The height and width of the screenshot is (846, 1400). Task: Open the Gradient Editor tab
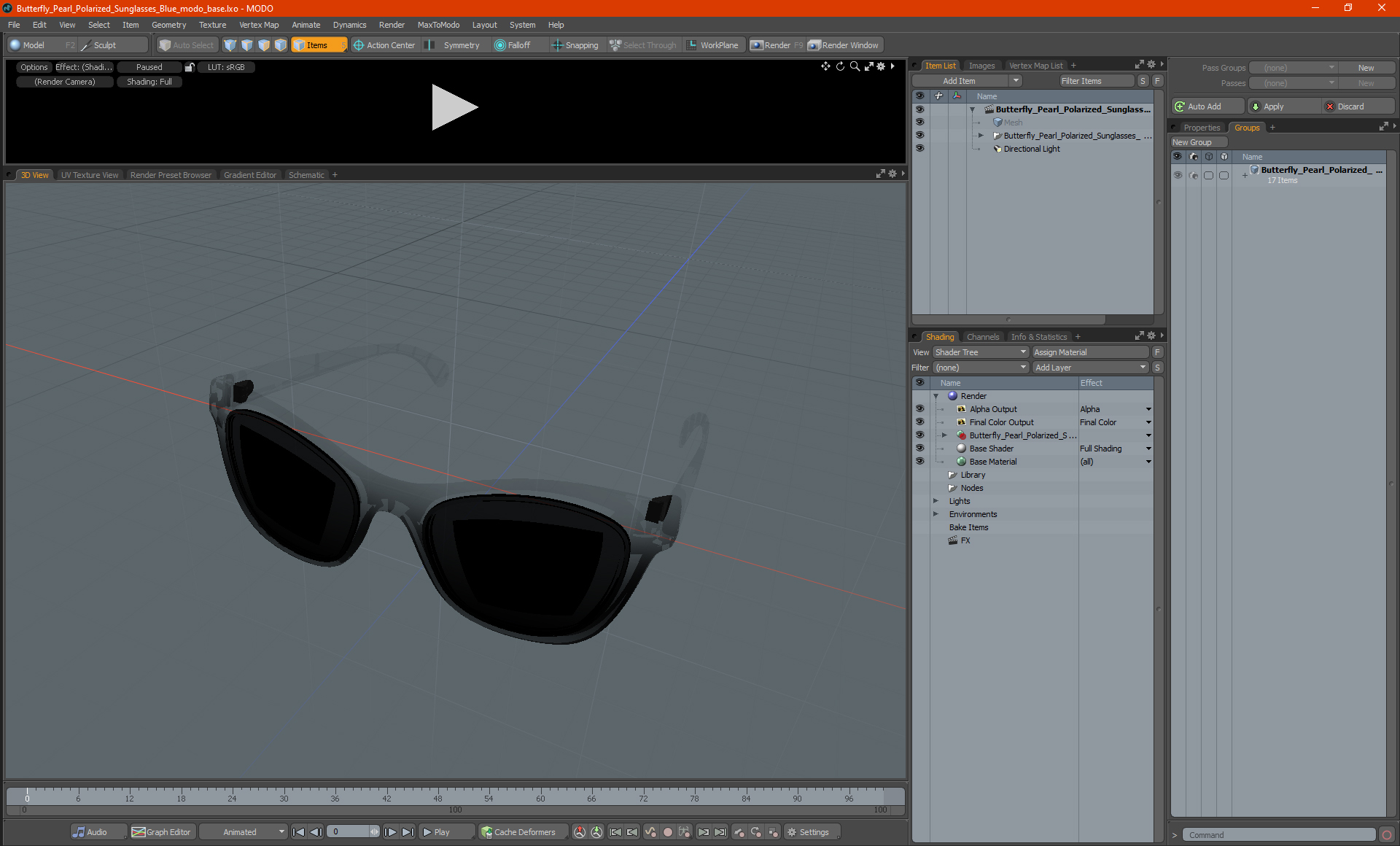(x=250, y=175)
